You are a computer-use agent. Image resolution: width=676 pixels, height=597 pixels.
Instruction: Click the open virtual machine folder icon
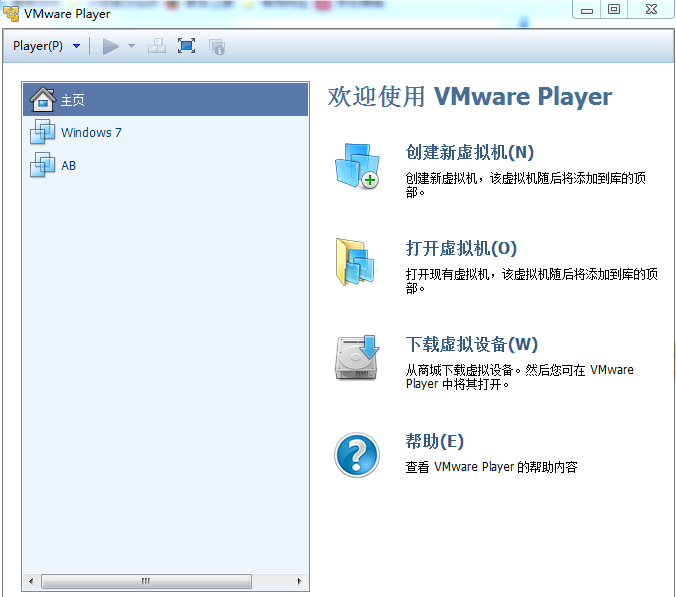(x=356, y=262)
